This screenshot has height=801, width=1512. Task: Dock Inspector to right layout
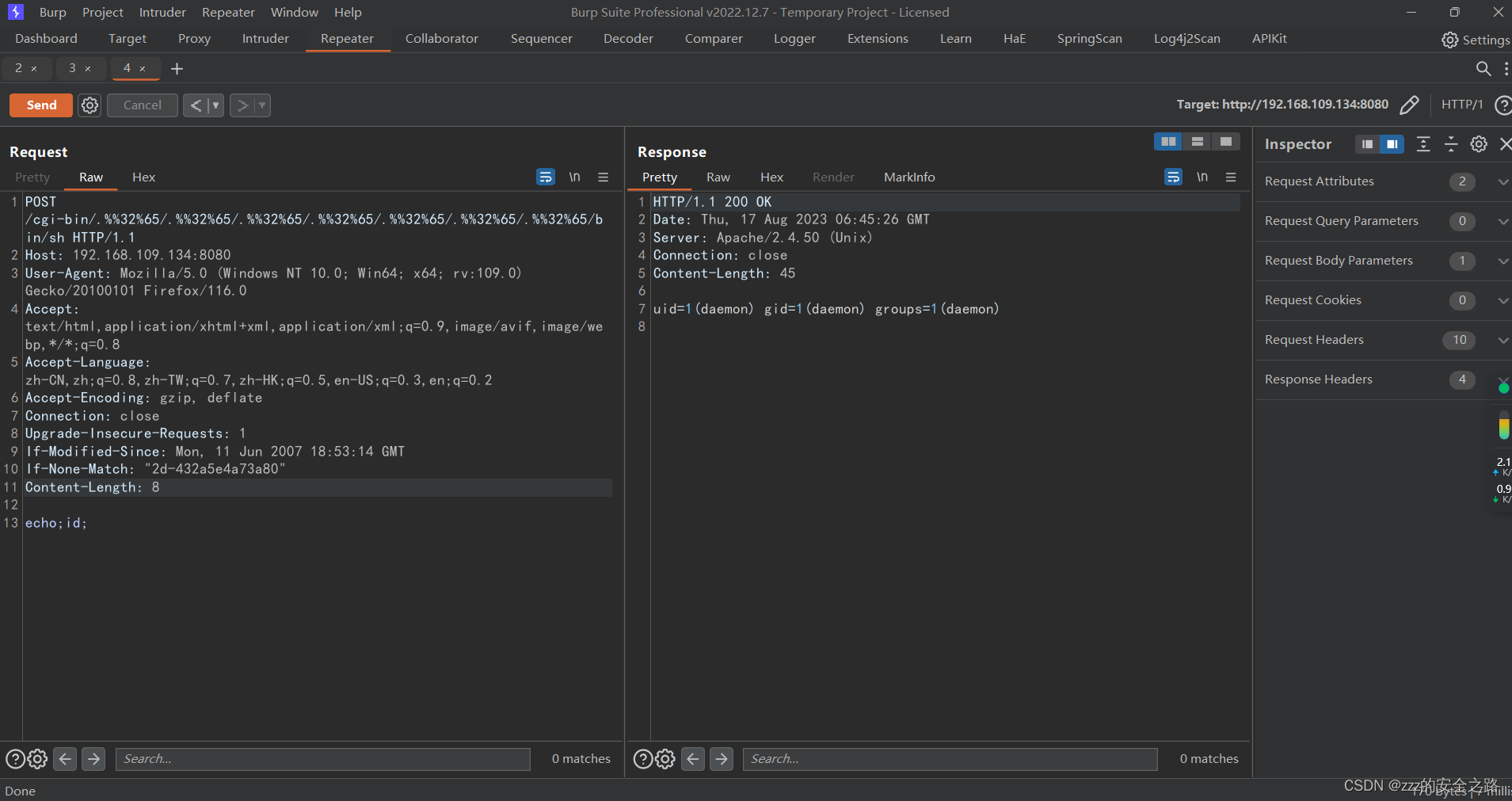pyautogui.click(x=1392, y=144)
